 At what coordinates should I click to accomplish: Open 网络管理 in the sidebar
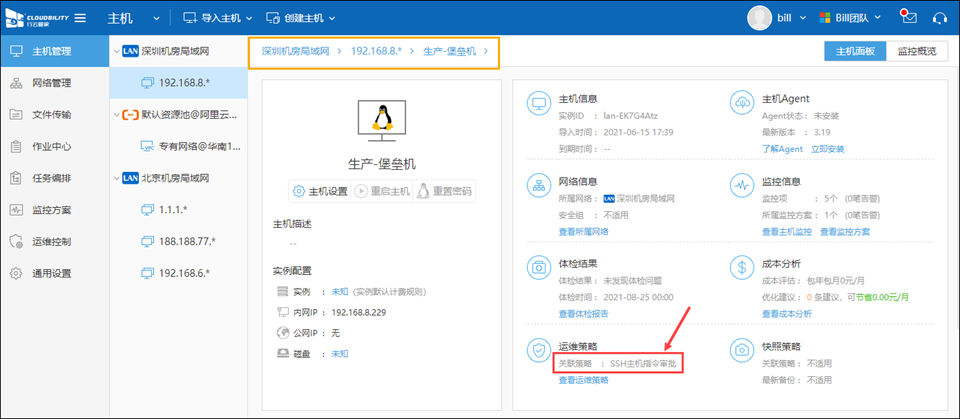(51, 83)
